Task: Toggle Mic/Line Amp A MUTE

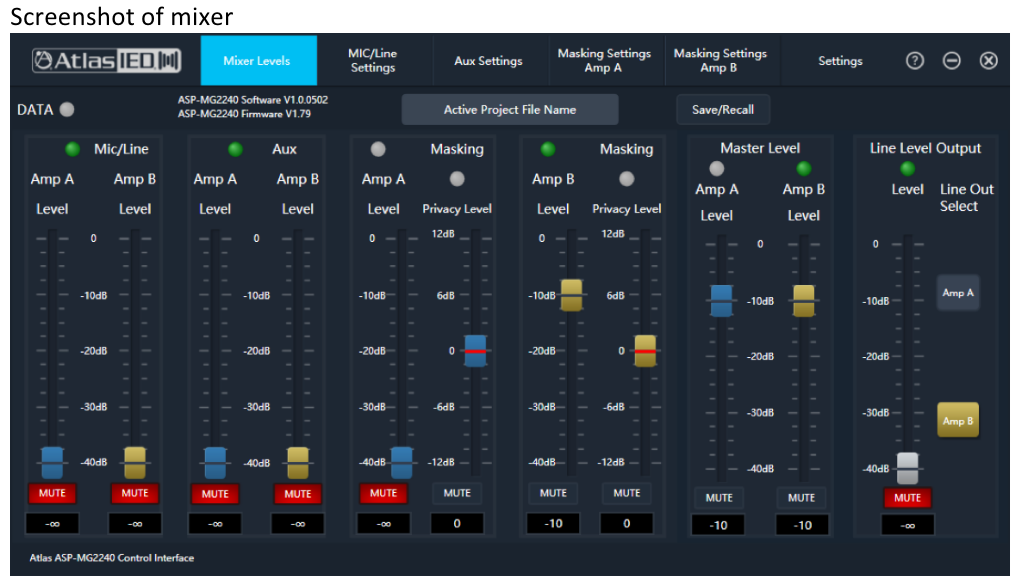Action: pos(52,493)
